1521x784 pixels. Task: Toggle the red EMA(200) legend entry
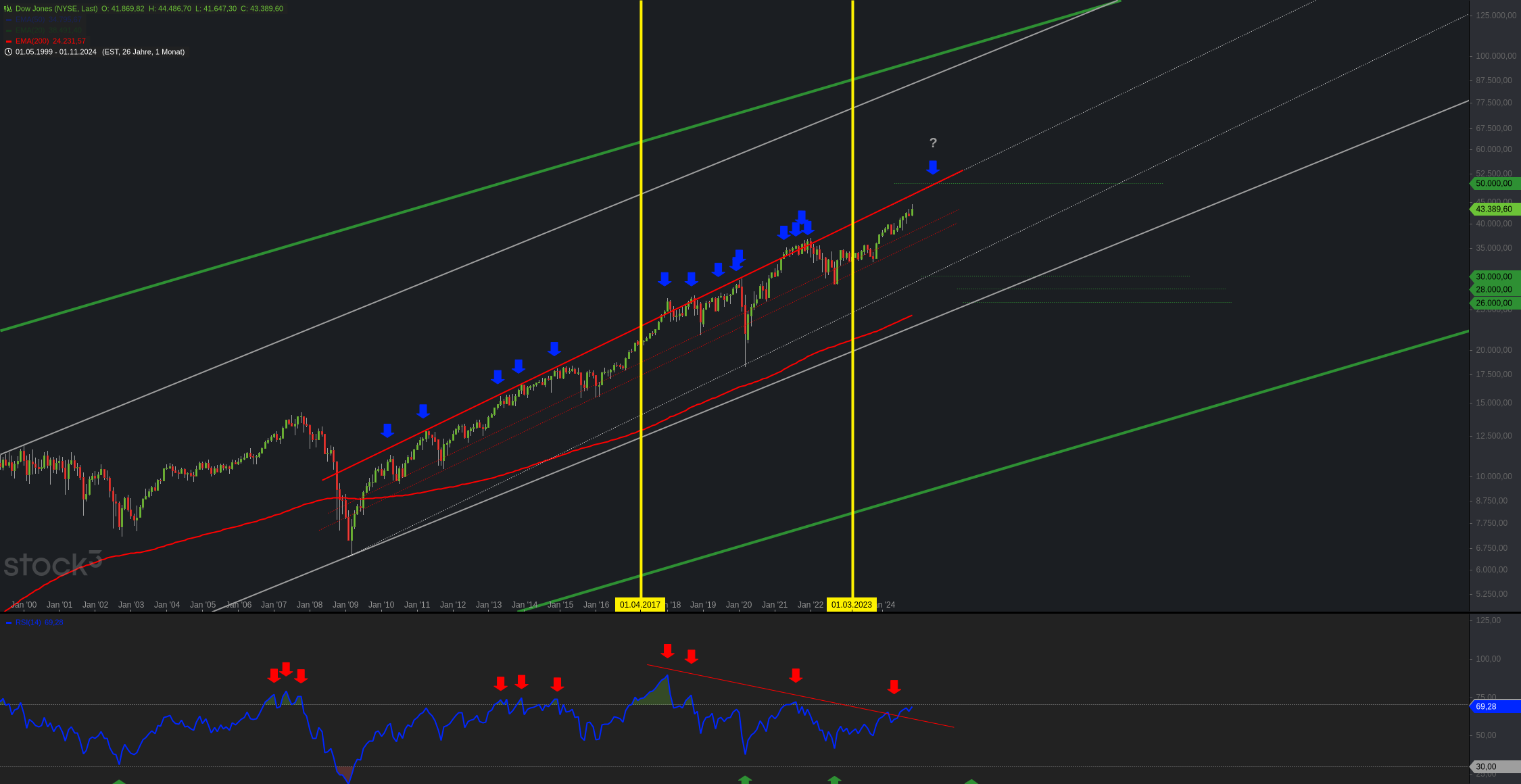click(50, 41)
